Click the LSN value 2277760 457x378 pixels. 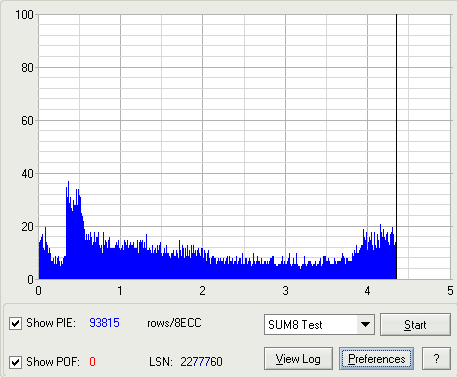point(201,362)
